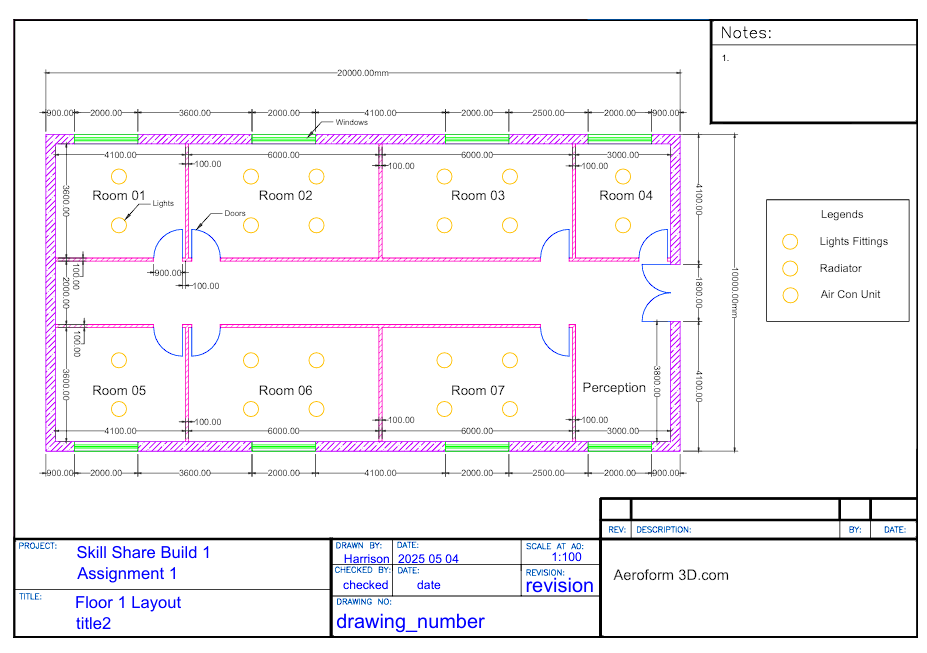Pick the 'Lights' leader annotation

[163, 203]
